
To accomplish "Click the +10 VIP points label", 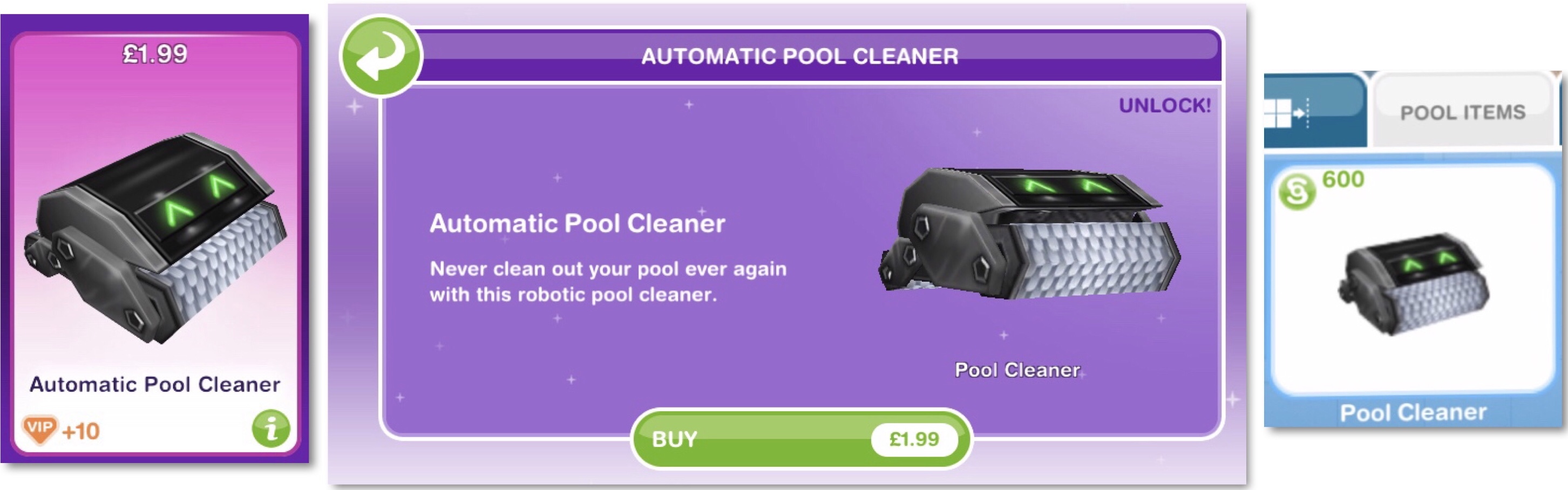I will (80, 432).
